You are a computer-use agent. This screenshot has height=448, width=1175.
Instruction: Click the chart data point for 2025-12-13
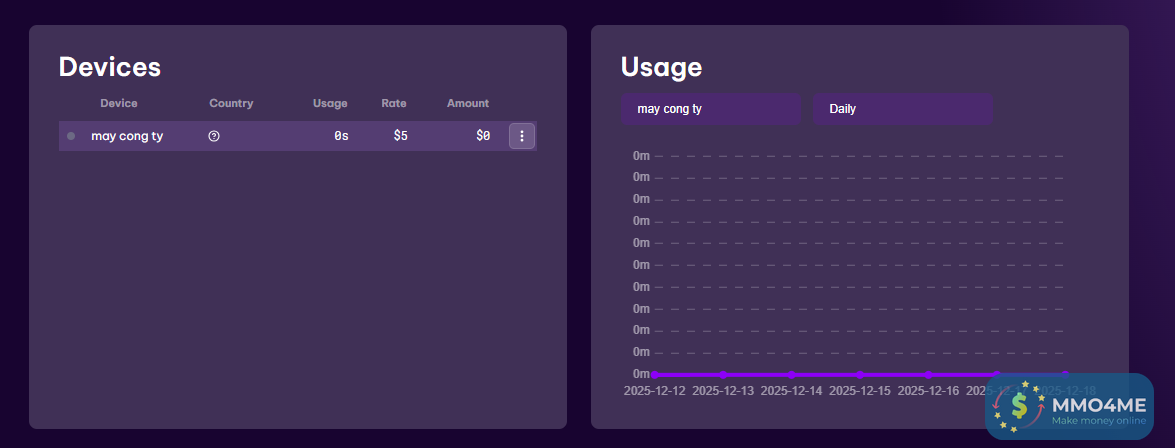coord(723,374)
